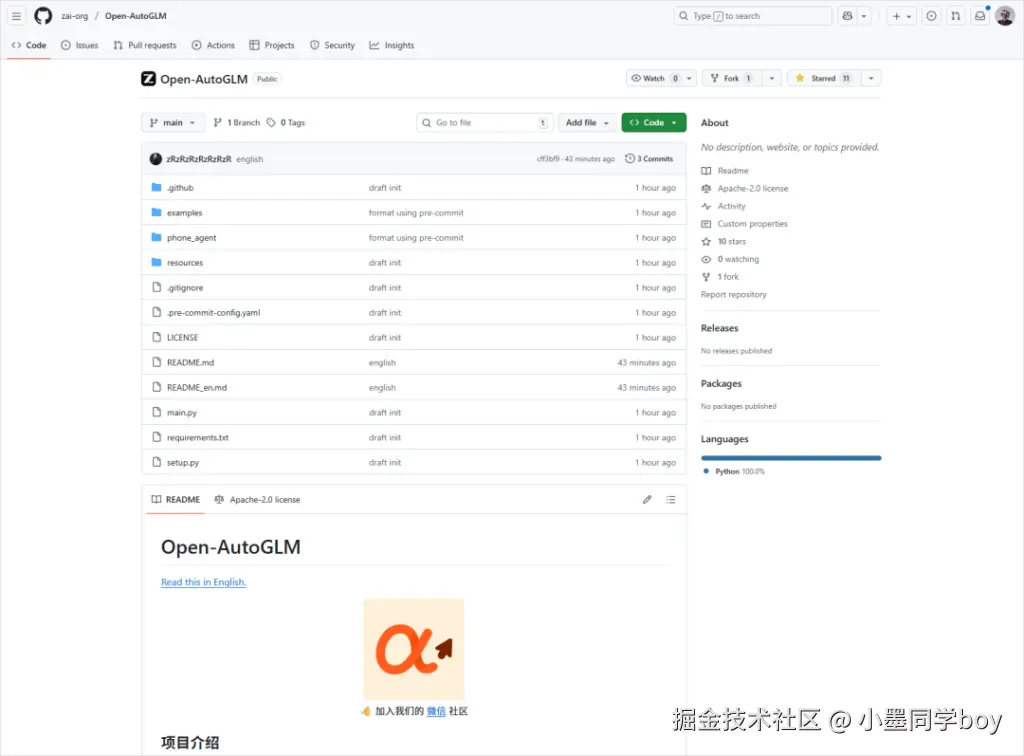Open the README_en.md file
Viewport: 1024px width, 756px height.
pyautogui.click(x=197, y=387)
